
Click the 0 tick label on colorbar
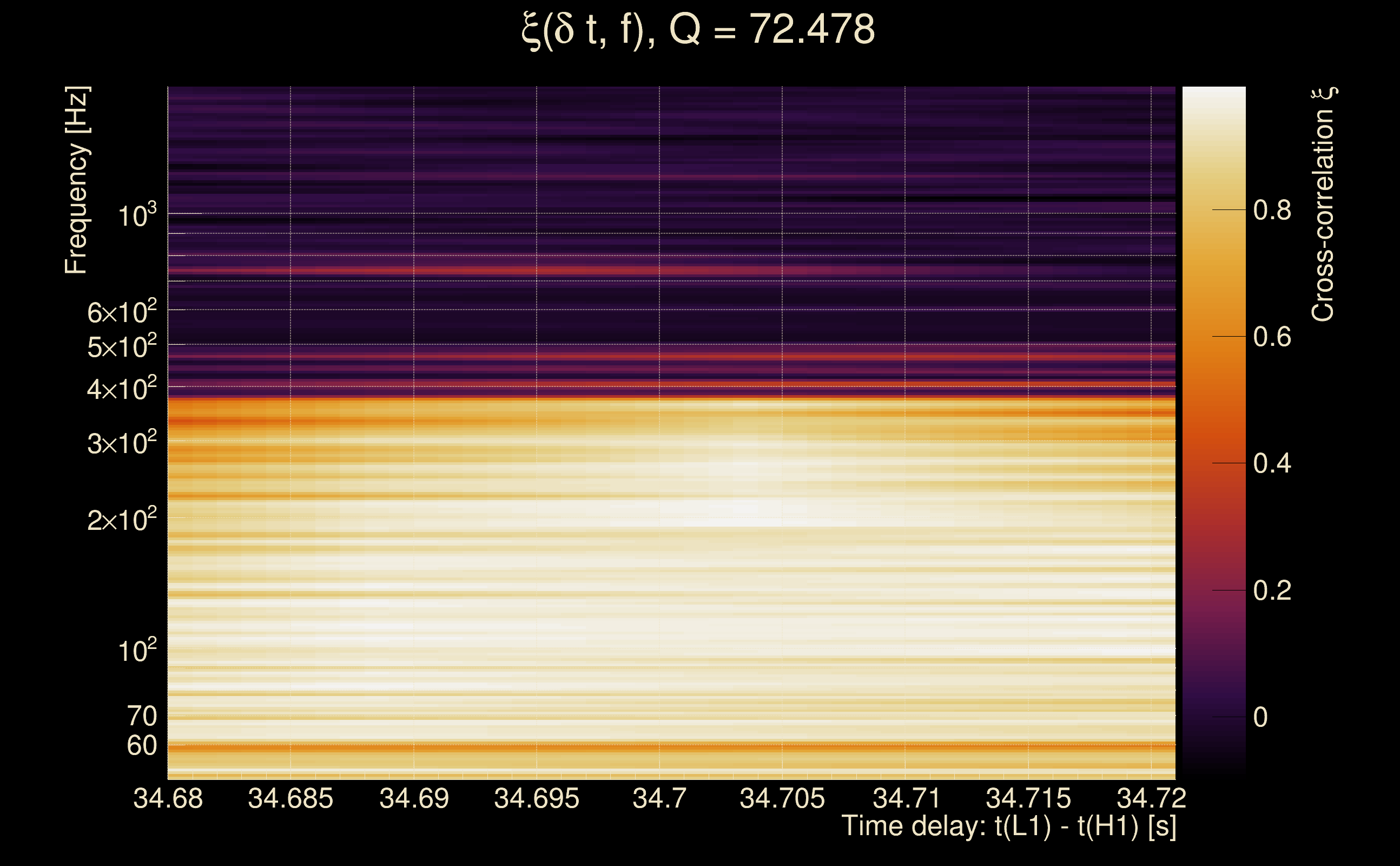[1260, 717]
